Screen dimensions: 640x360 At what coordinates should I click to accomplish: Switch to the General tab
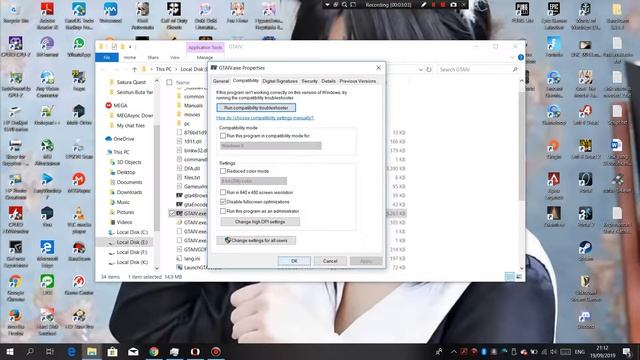coord(221,81)
